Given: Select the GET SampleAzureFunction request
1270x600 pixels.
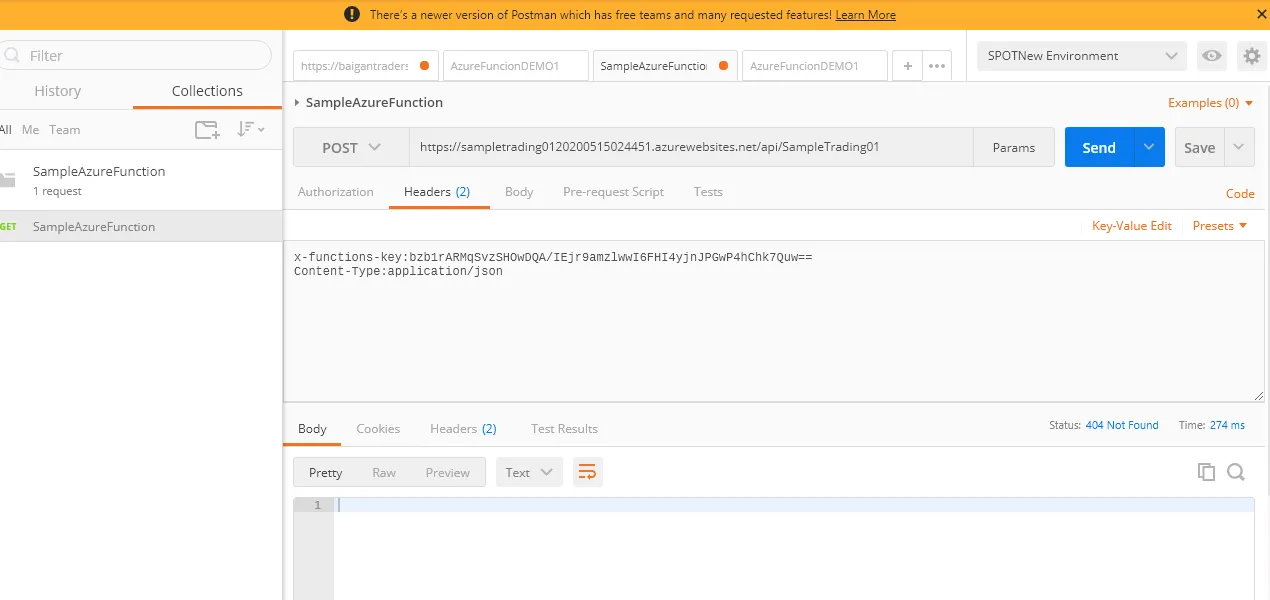Looking at the screenshot, I should (x=141, y=227).
